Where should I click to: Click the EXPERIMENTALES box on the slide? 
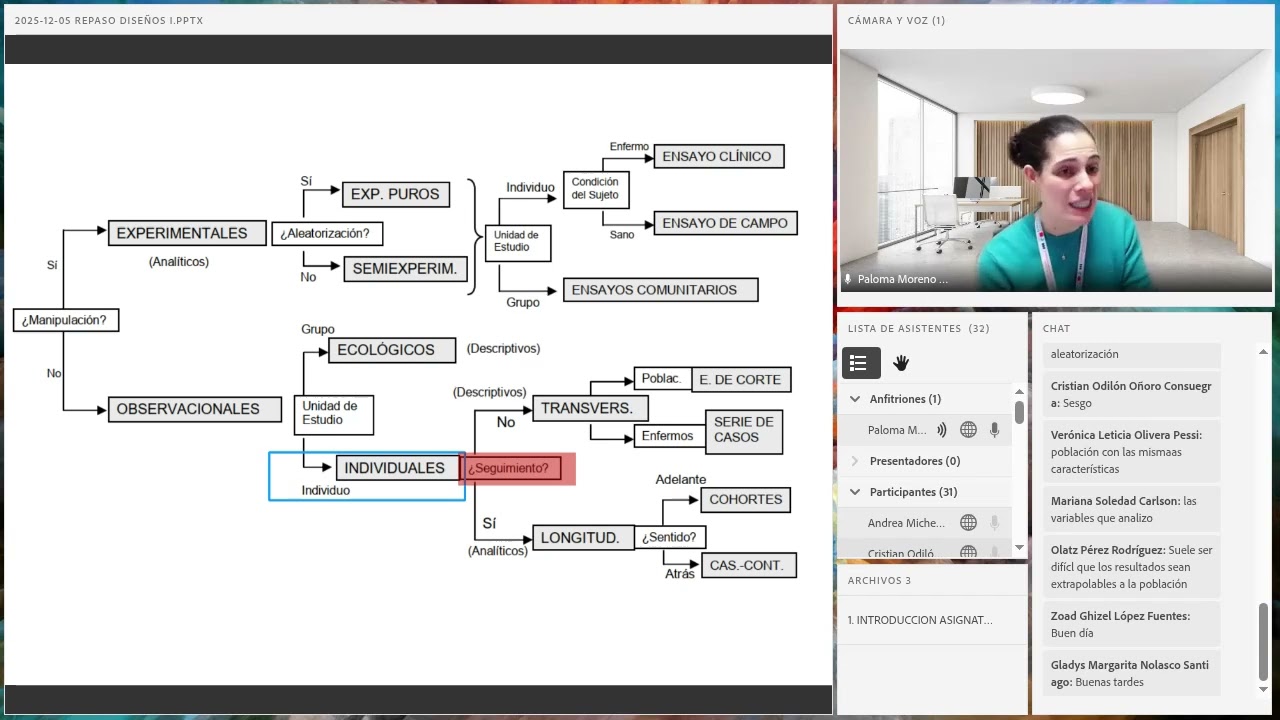[x=187, y=233]
